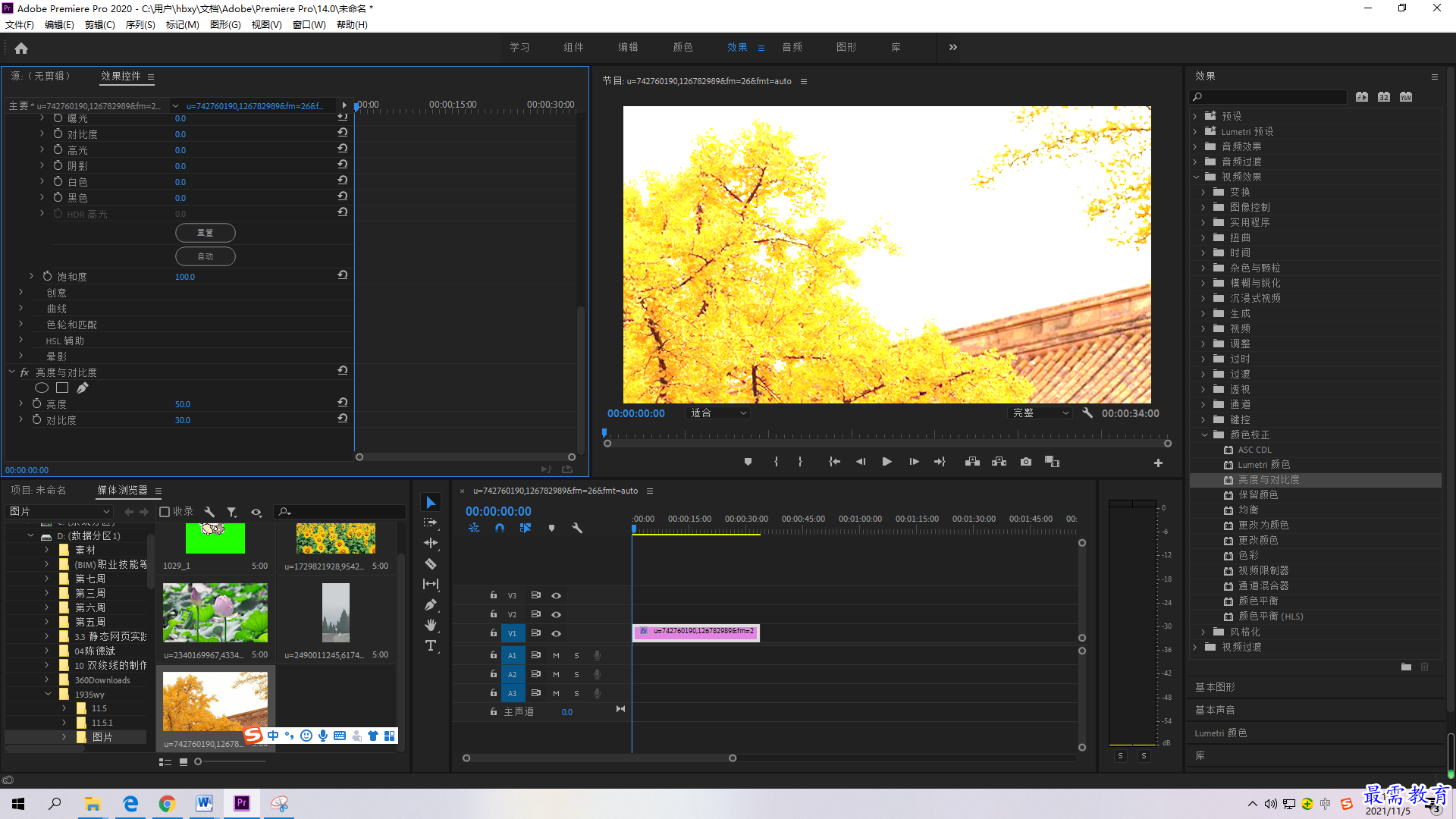
Task: Select the Slip tool
Action: tap(431, 584)
